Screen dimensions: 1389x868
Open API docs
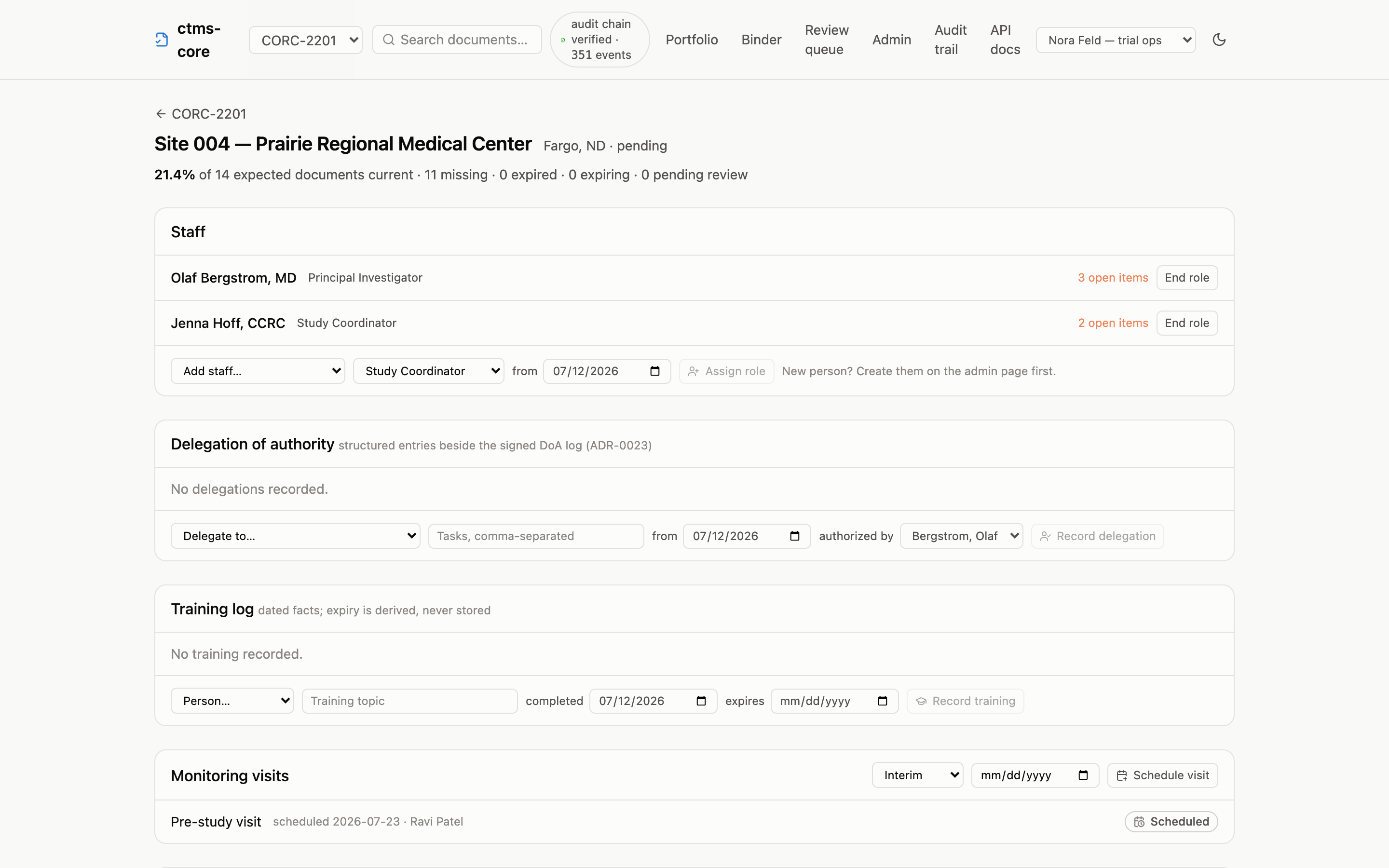pos(1005,40)
